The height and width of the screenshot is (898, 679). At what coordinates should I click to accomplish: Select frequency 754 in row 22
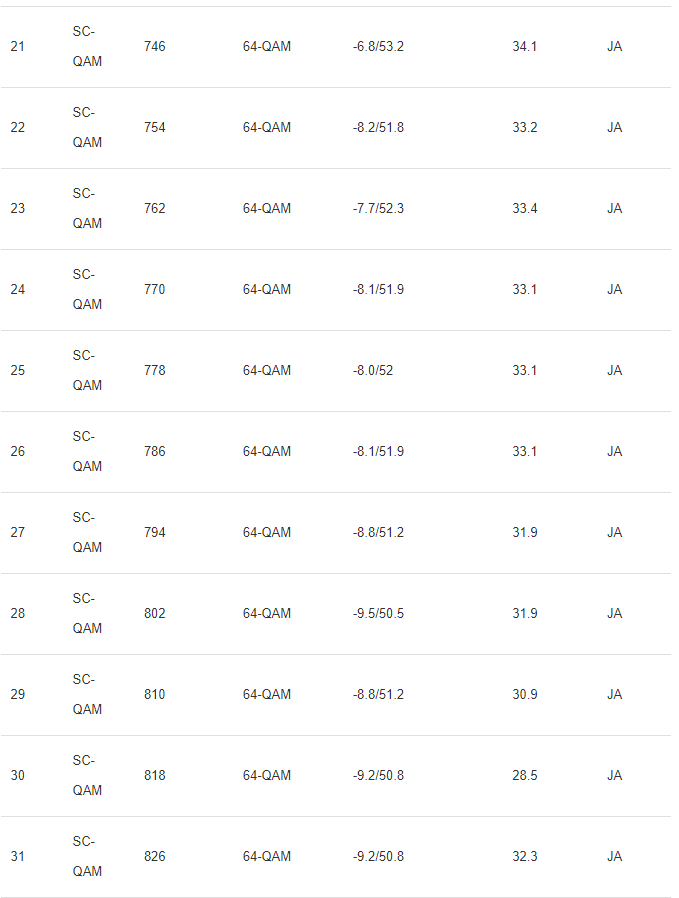click(155, 127)
